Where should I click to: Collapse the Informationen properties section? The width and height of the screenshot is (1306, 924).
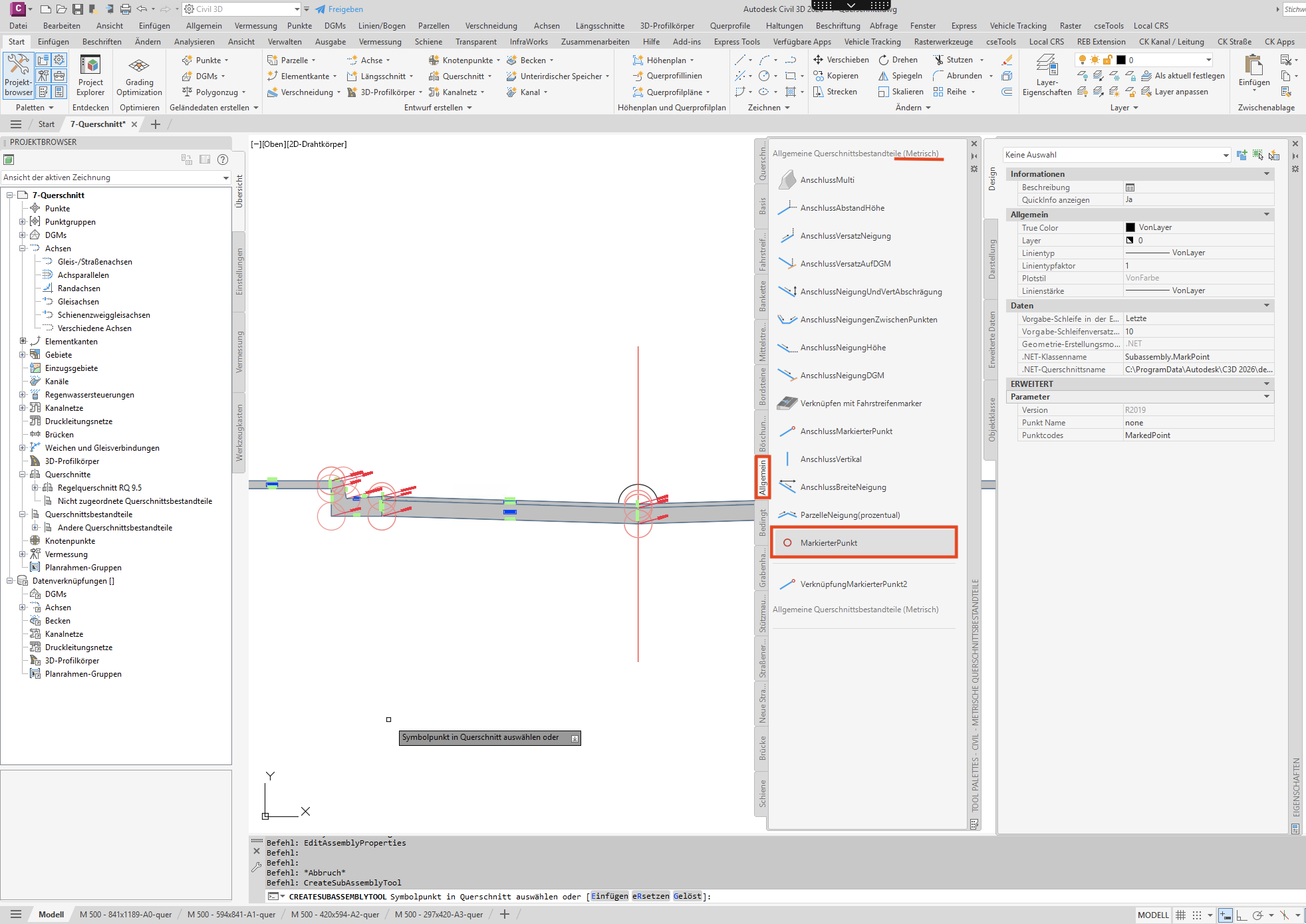[x=1267, y=174]
